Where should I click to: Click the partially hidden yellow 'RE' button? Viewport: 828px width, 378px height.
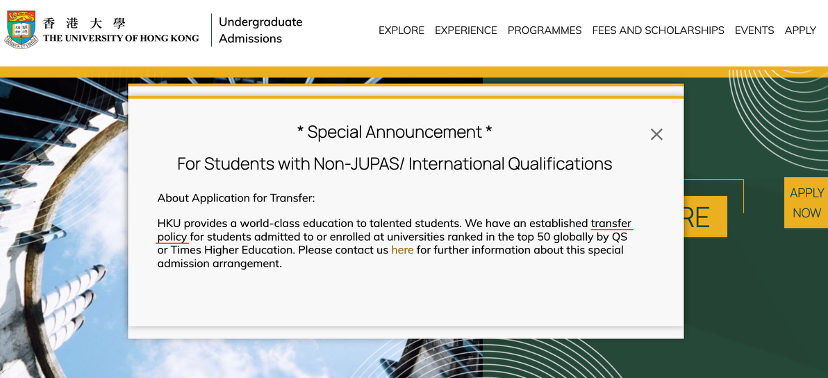[x=705, y=216]
